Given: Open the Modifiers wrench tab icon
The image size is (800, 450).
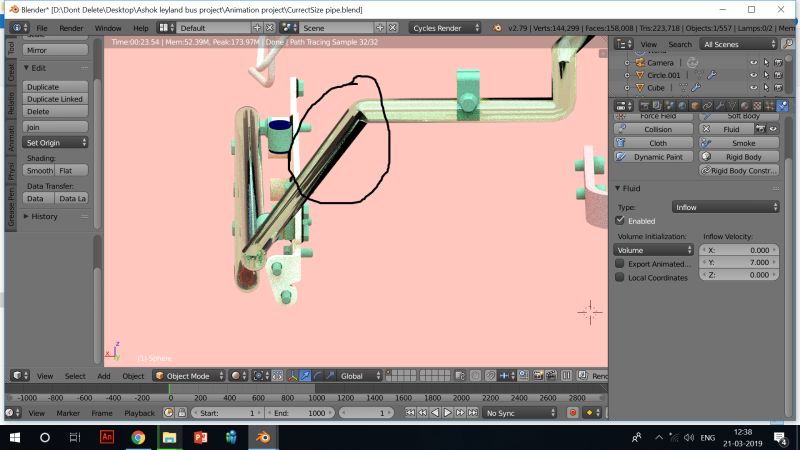Looking at the screenshot, I should pyautogui.click(x=720, y=106).
